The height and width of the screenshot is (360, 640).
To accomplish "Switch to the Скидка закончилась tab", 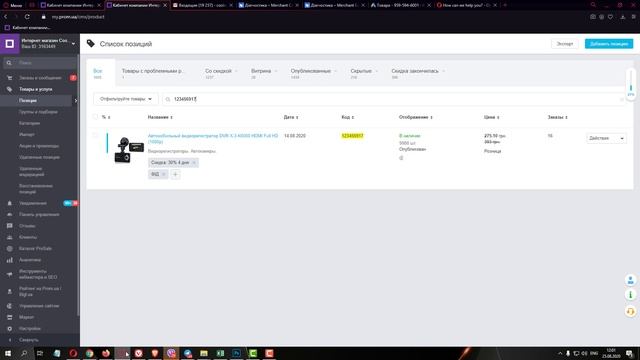I will tap(418, 73).
